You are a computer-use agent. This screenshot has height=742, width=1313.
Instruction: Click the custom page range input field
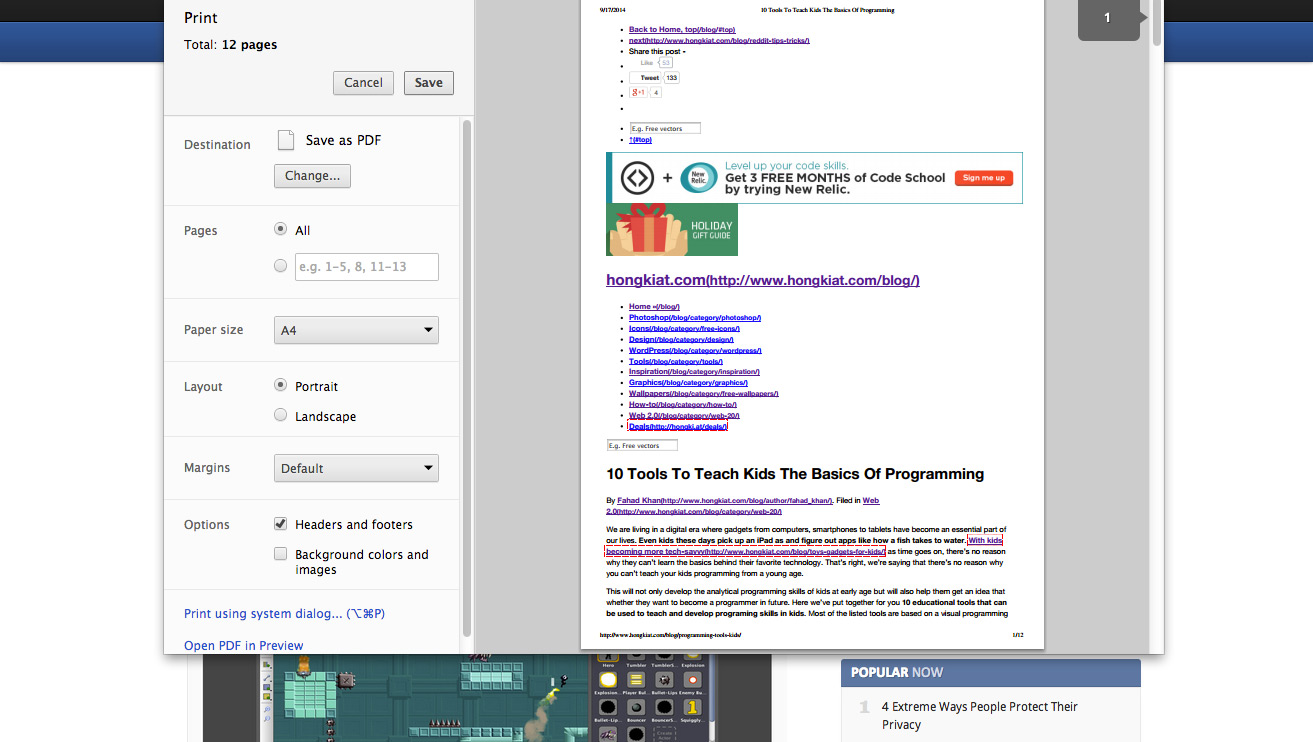click(x=366, y=267)
